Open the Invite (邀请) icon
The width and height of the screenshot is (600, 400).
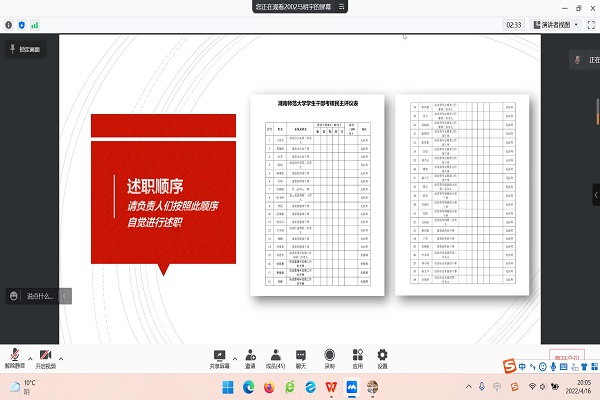pos(250,356)
